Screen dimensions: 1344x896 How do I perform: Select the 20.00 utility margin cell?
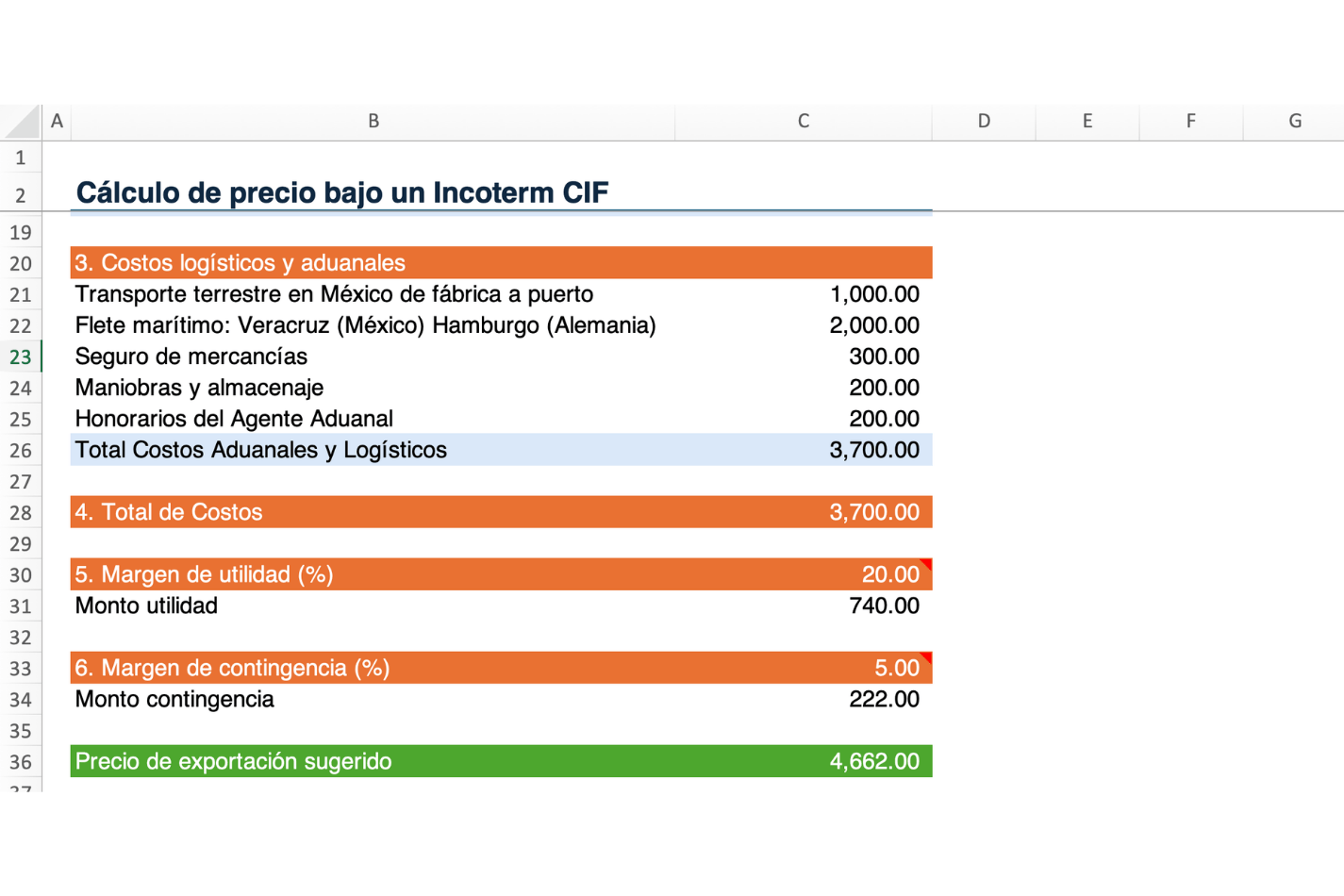(x=804, y=574)
